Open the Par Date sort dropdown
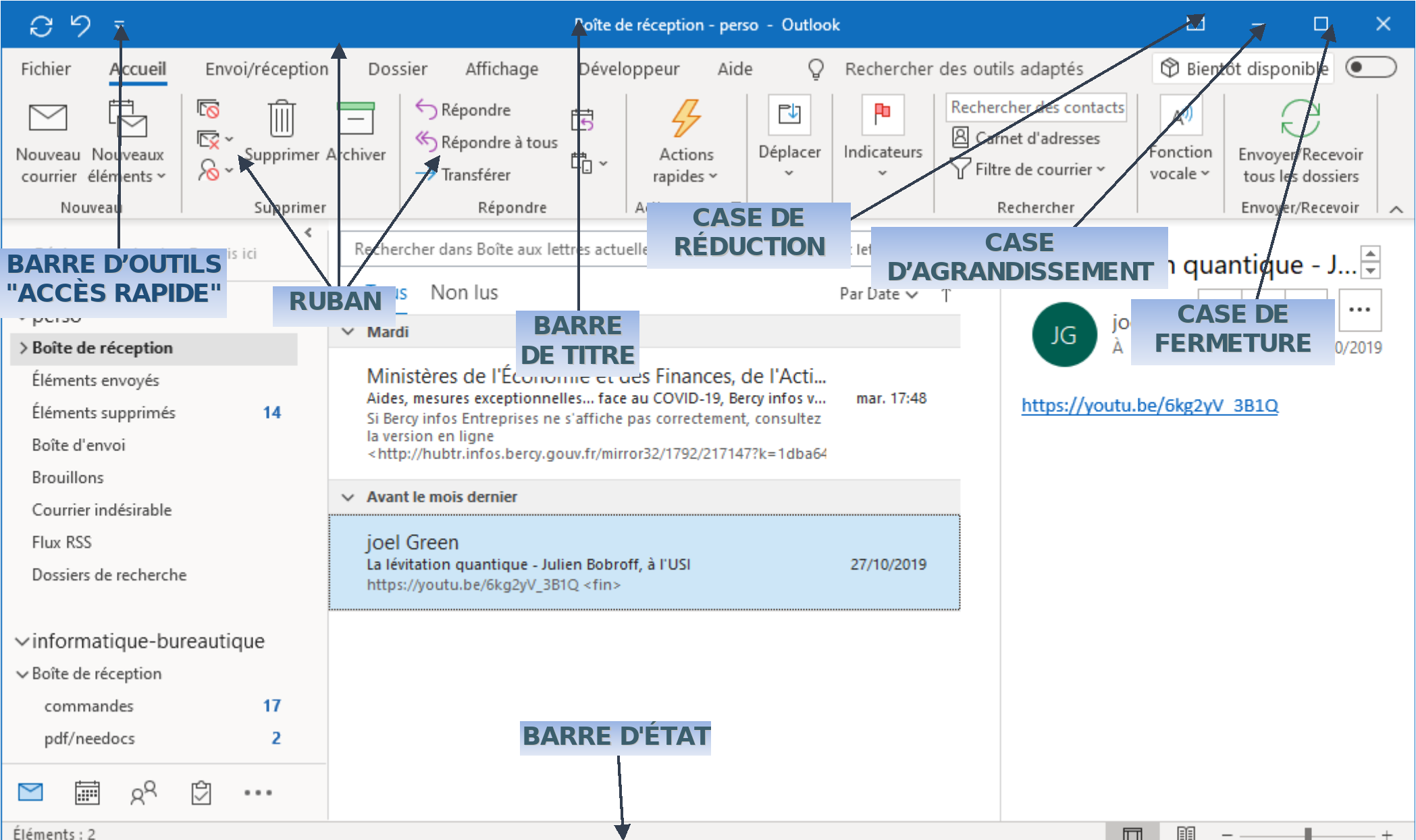1416x840 pixels. (879, 294)
